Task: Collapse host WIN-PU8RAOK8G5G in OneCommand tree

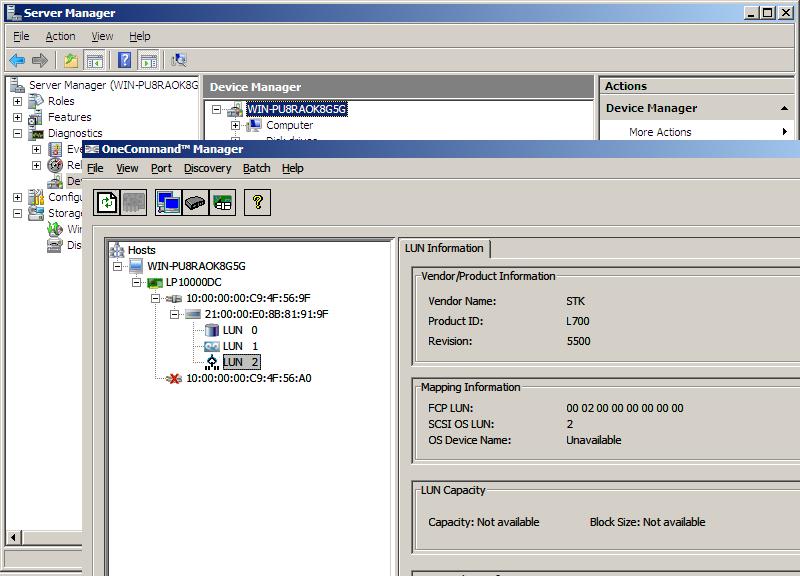Action: coord(117,266)
